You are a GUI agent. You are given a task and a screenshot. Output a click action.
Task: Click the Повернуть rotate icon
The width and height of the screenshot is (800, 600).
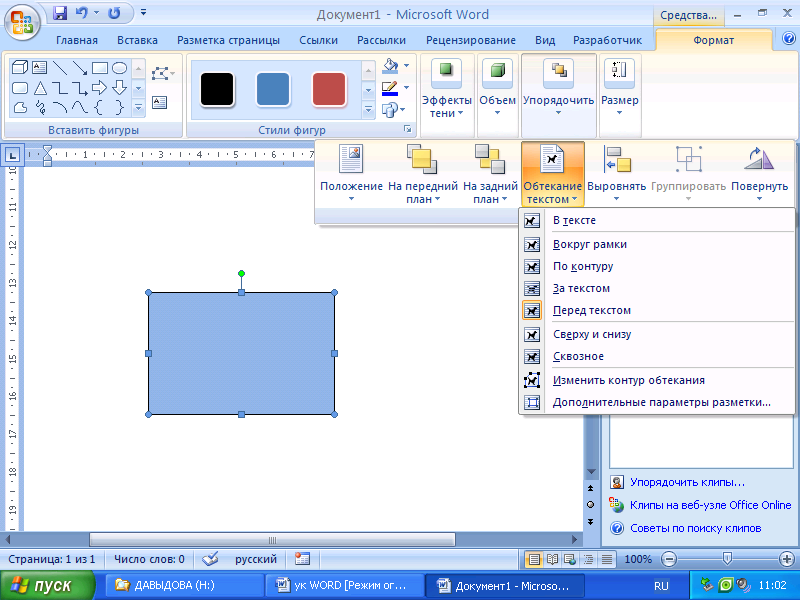(759, 159)
